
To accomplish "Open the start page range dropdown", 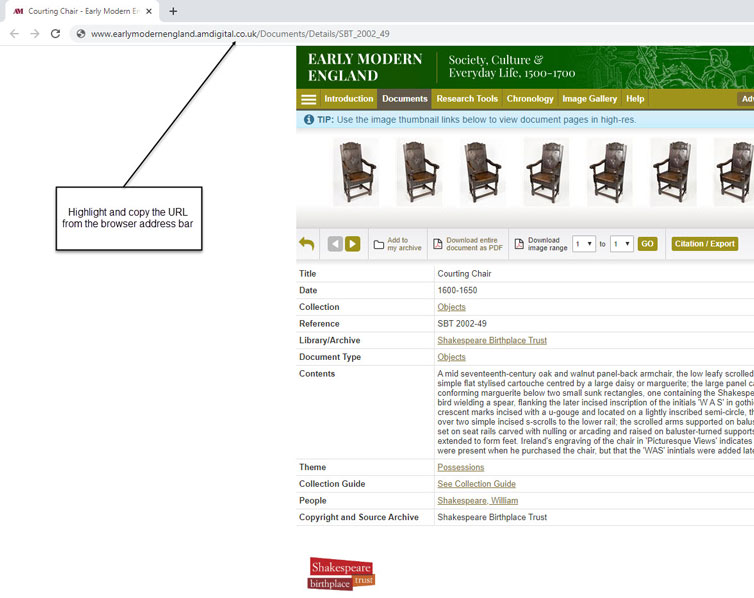I will (x=584, y=244).
